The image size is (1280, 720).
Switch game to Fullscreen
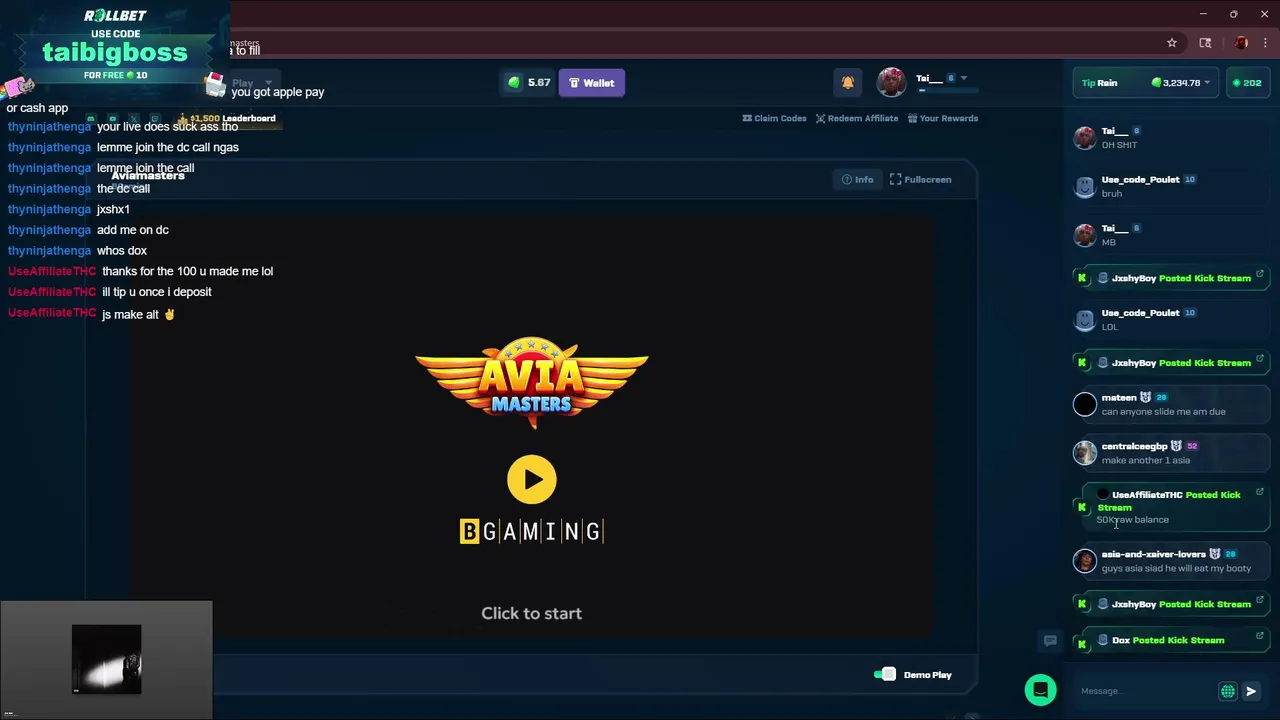[x=921, y=179]
